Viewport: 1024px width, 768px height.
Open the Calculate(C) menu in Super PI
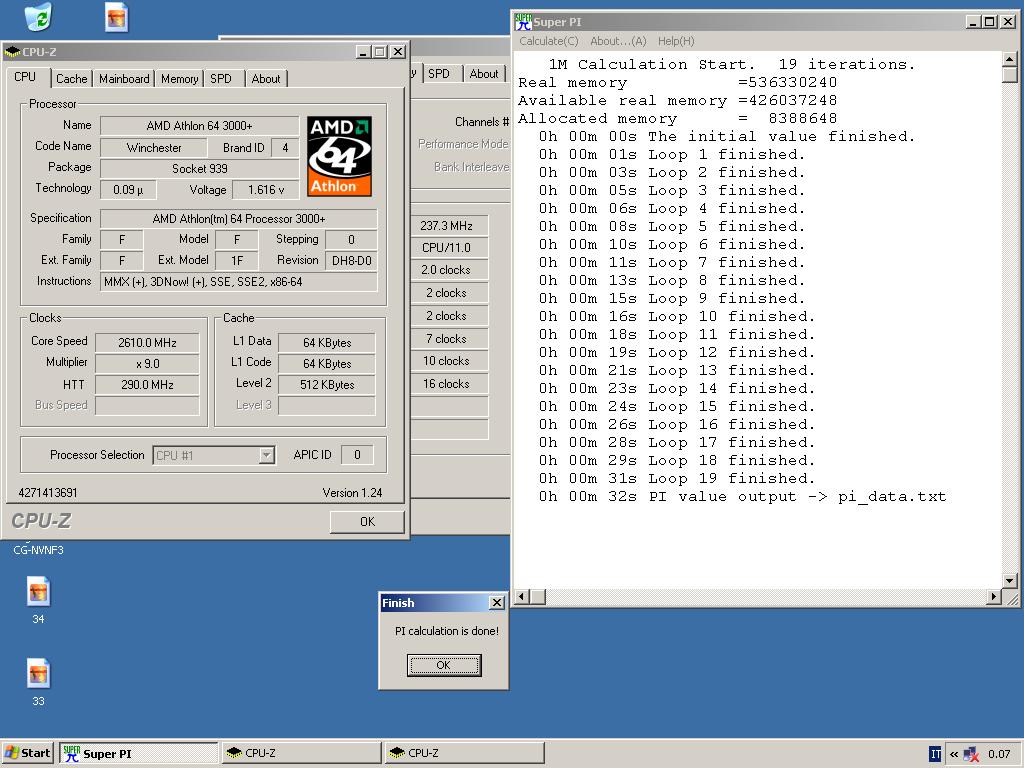pyautogui.click(x=549, y=41)
